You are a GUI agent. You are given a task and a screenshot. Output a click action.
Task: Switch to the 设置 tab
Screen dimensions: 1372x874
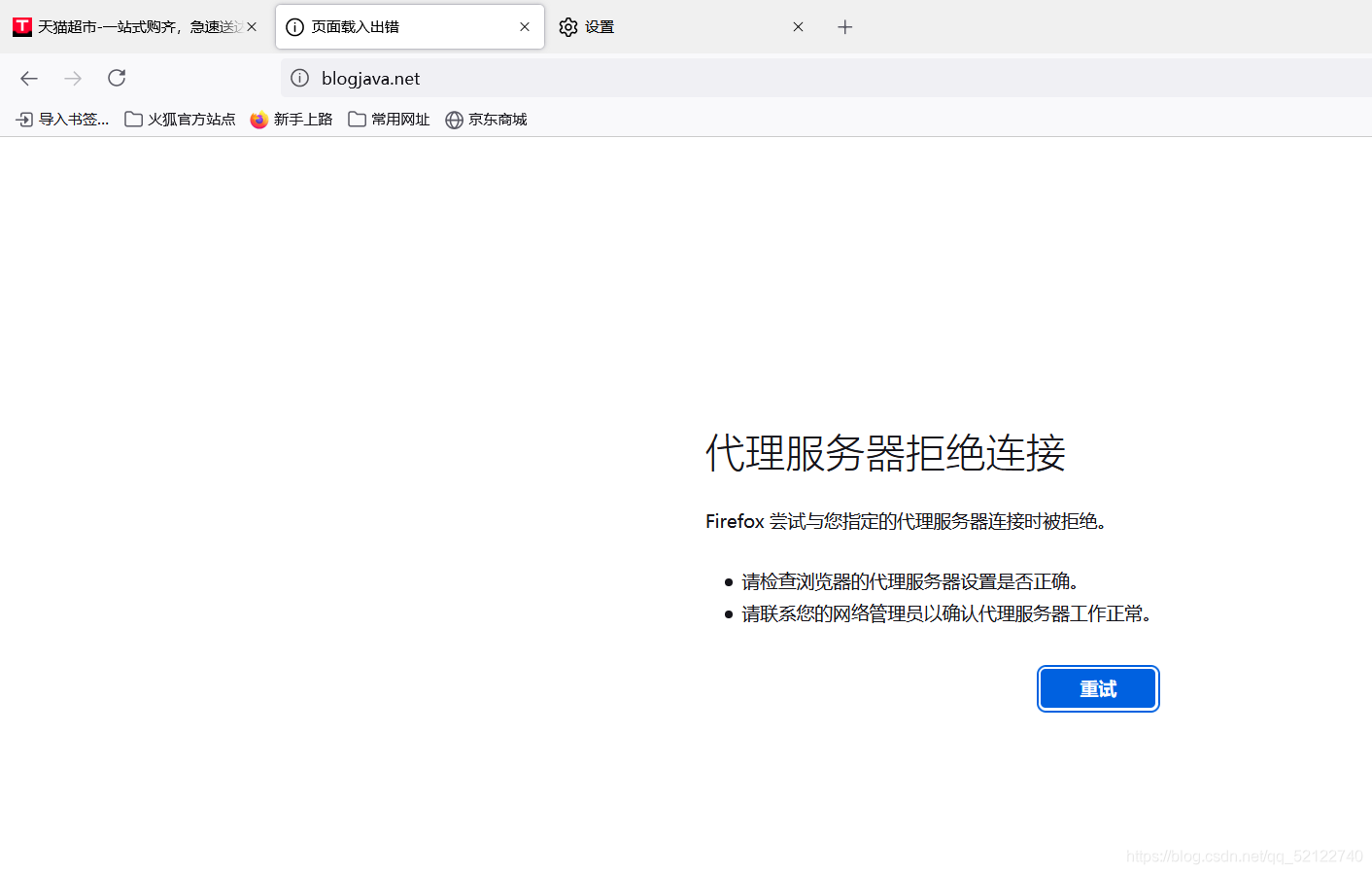coord(682,27)
